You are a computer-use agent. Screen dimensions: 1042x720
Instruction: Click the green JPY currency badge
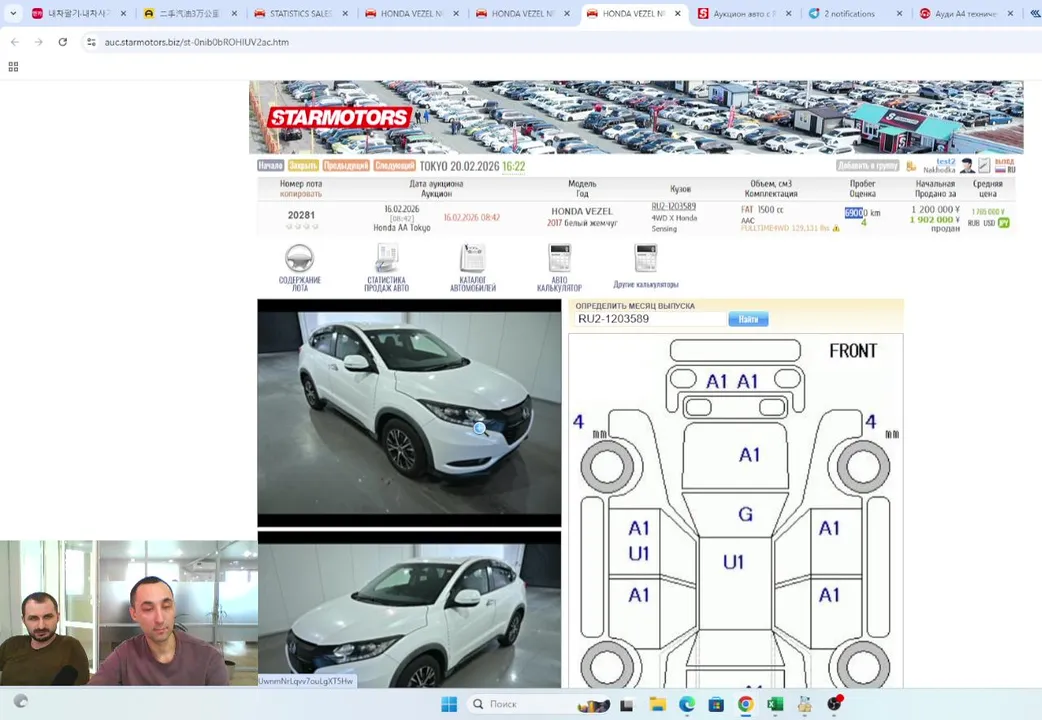click(x=1003, y=223)
